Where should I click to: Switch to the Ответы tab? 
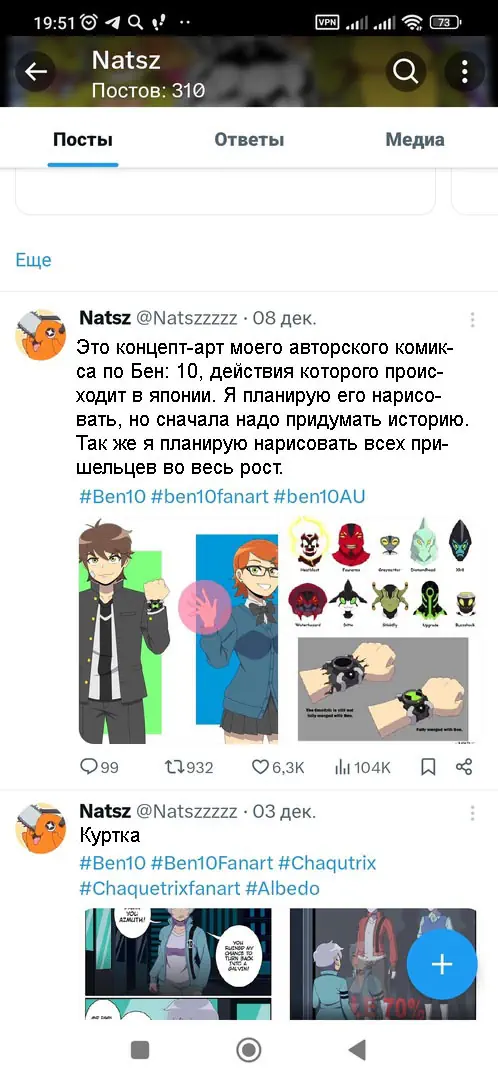[x=249, y=140]
